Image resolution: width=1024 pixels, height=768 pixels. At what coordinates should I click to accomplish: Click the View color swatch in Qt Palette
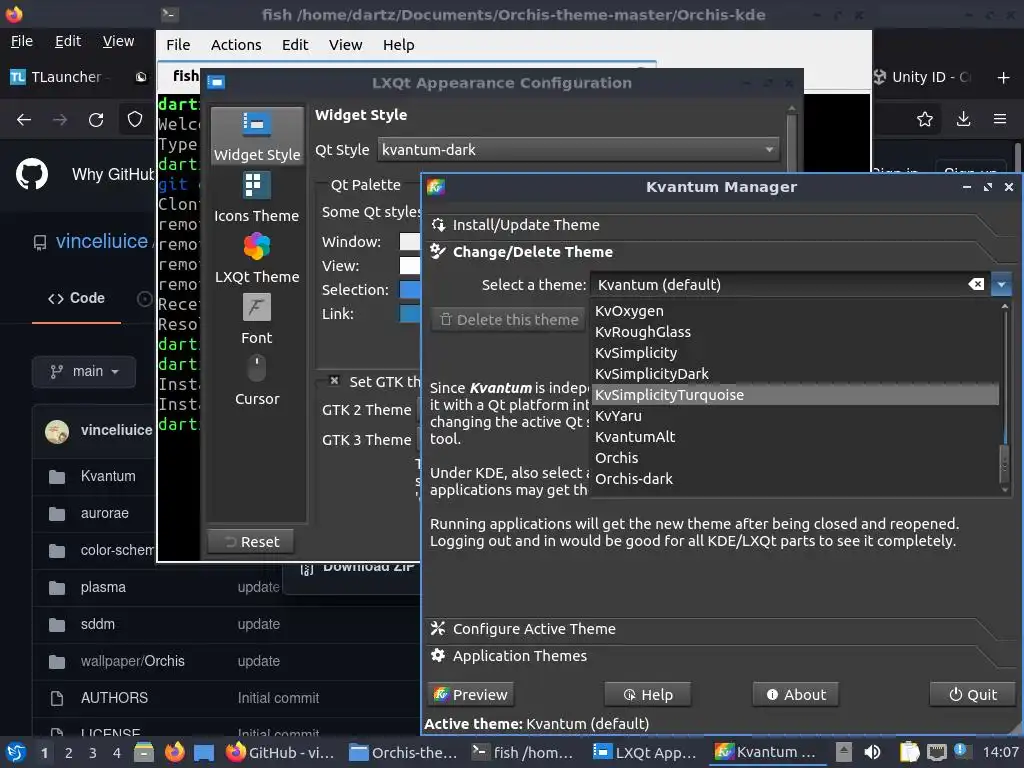tap(410, 266)
